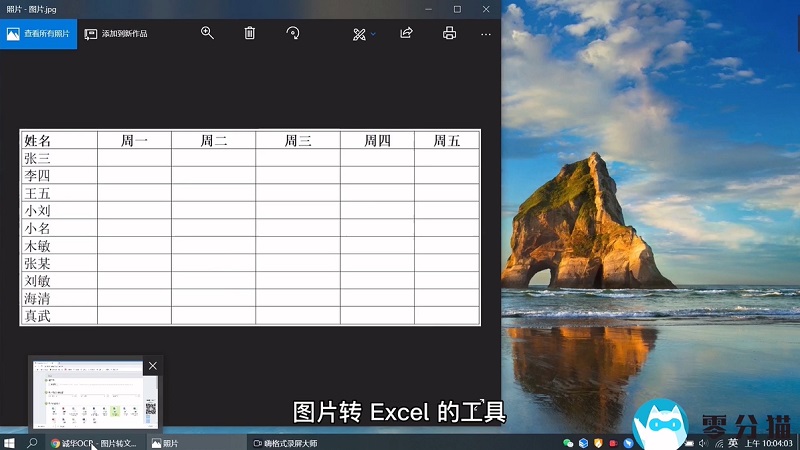Share the picture using the share icon
Viewport: 800px width, 450px height.
[x=406, y=33]
